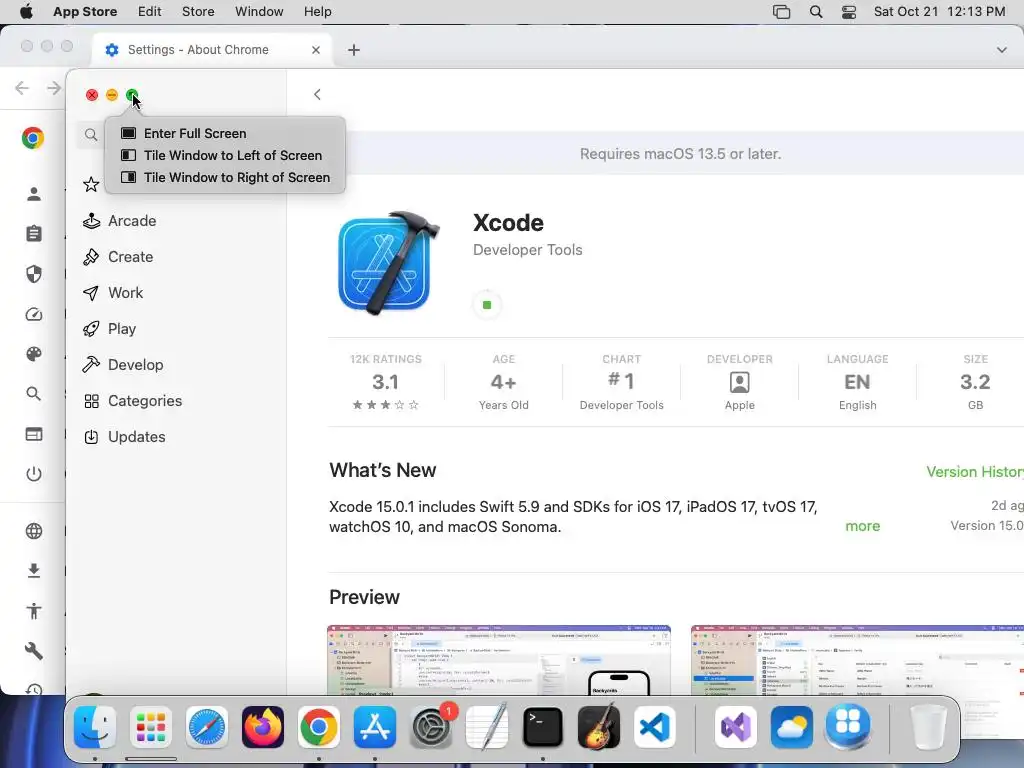
Task: Open On startup power icon in Chrome
Action: (34, 474)
